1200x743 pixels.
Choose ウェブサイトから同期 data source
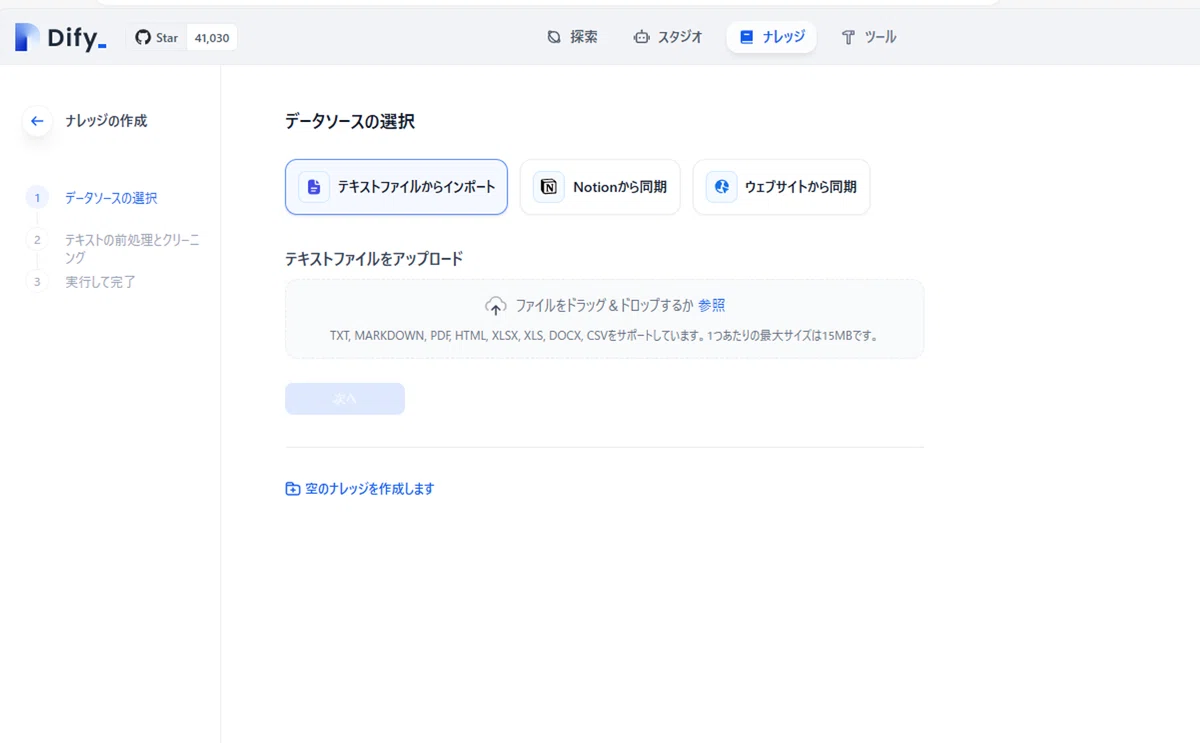tap(781, 187)
